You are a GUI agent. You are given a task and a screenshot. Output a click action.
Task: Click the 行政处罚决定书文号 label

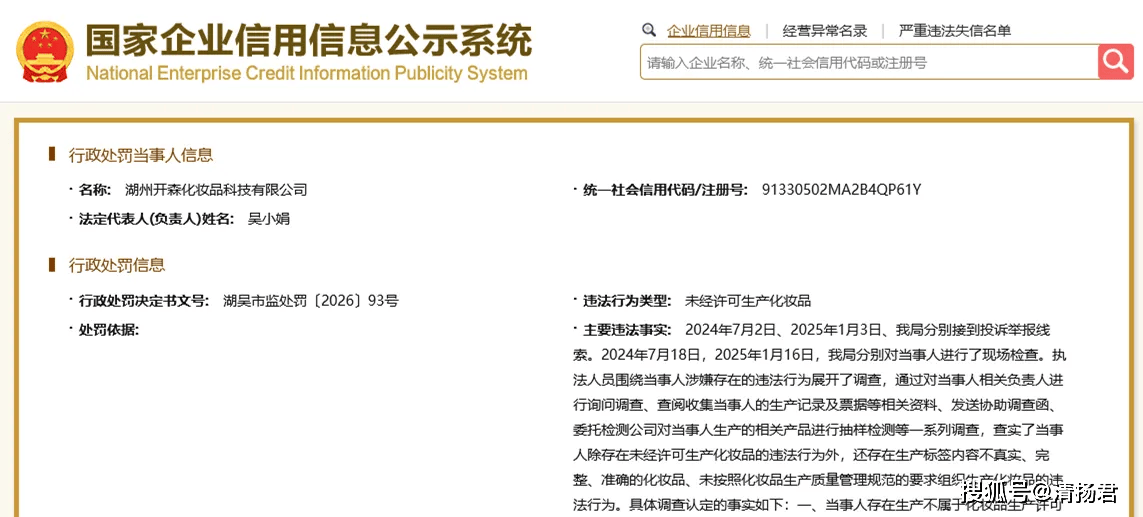[144, 300]
